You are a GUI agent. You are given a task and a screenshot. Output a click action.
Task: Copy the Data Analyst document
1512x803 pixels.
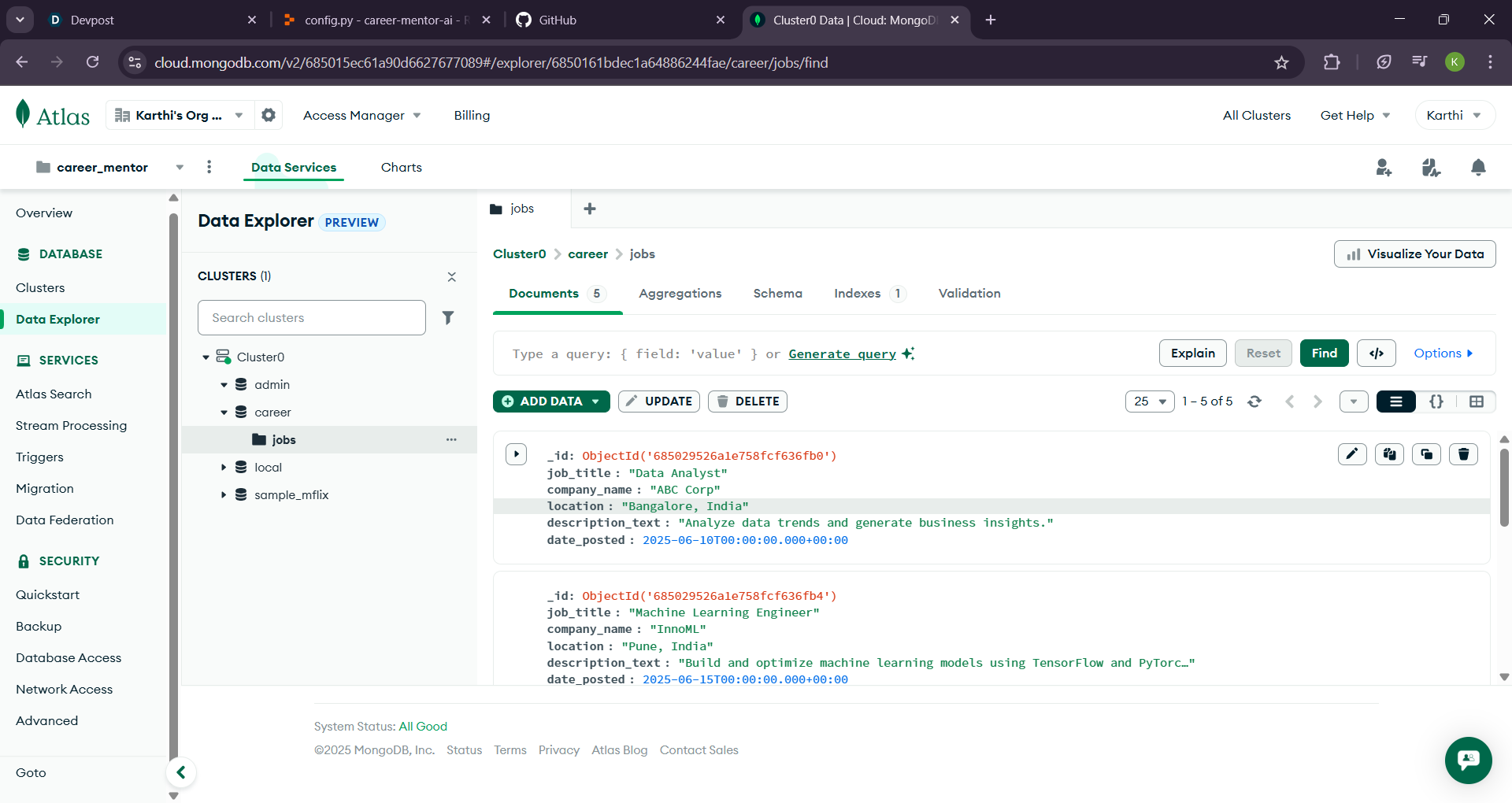(x=1389, y=454)
